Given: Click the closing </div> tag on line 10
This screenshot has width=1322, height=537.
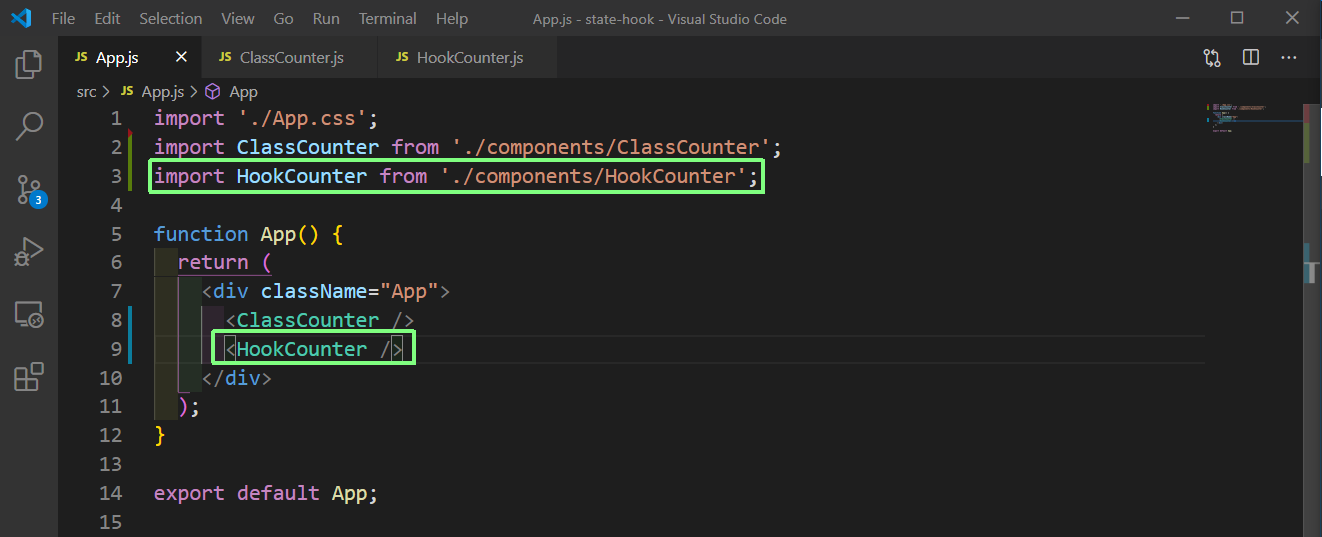Looking at the screenshot, I should (x=237, y=378).
